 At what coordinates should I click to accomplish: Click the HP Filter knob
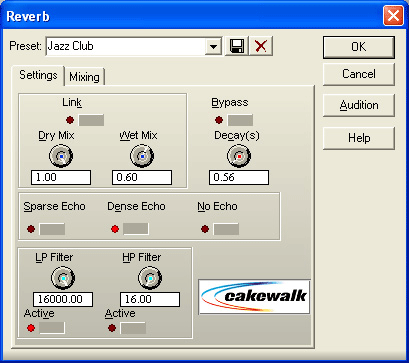pos(150,278)
